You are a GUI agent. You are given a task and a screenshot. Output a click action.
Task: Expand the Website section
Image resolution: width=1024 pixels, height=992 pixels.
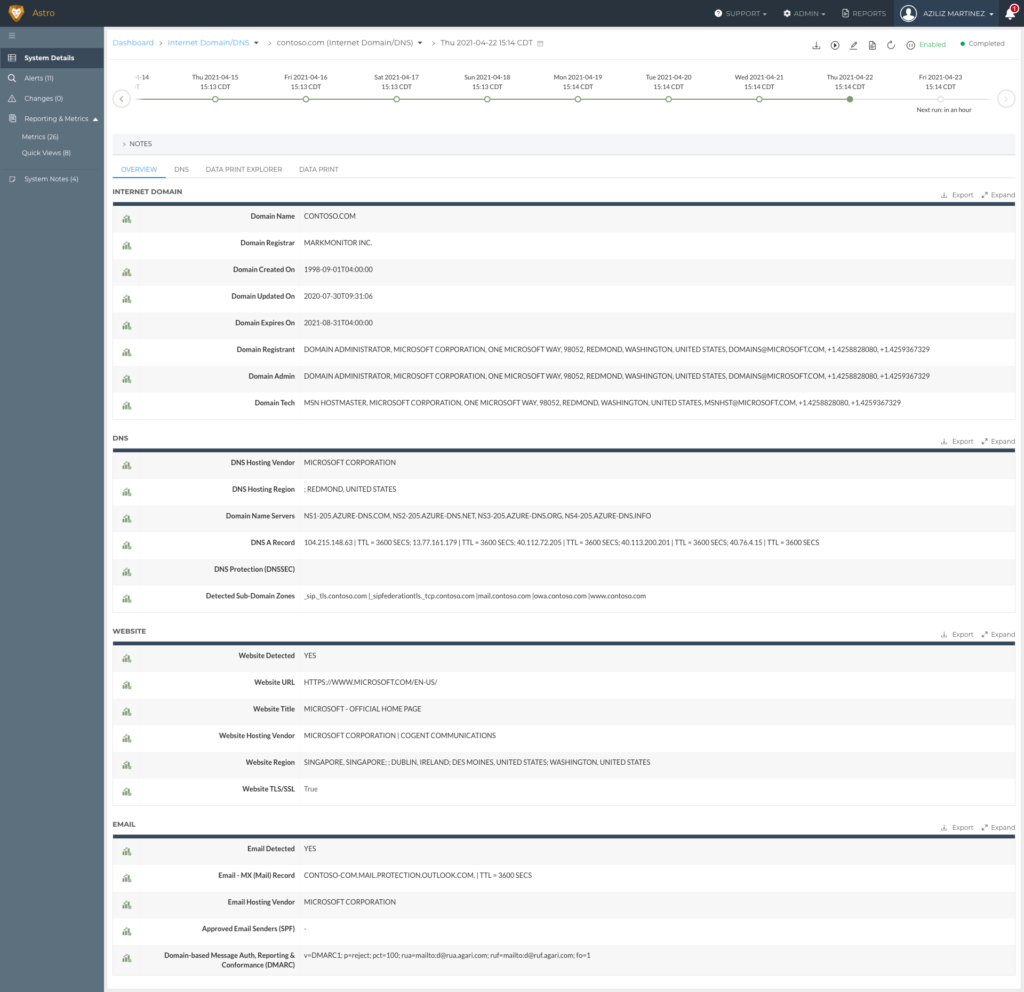pos(998,635)
